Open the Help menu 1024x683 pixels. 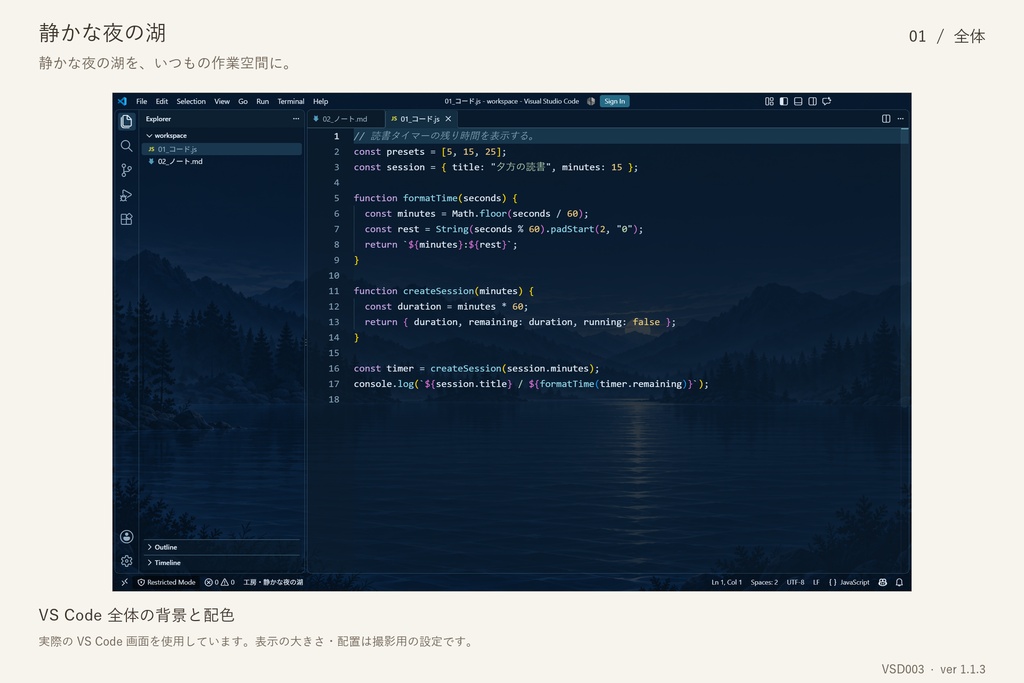coord(321,101)
